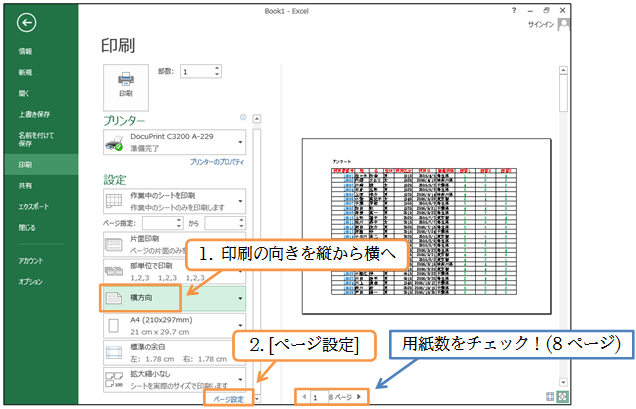Expand the A4 paper size dropdown
This screenshot has height=409, width=636.
(174, 326)
